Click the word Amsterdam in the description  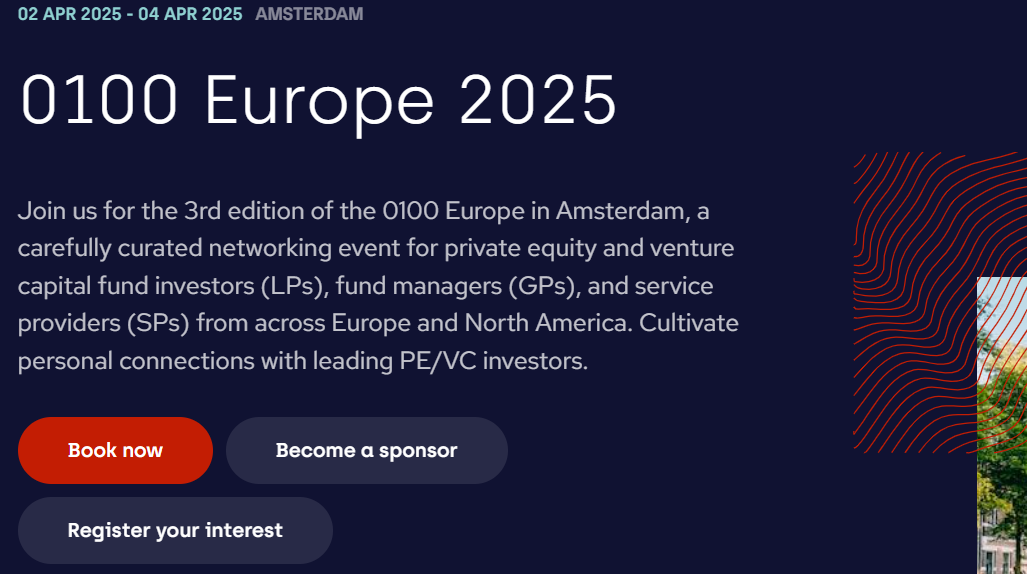622,211
